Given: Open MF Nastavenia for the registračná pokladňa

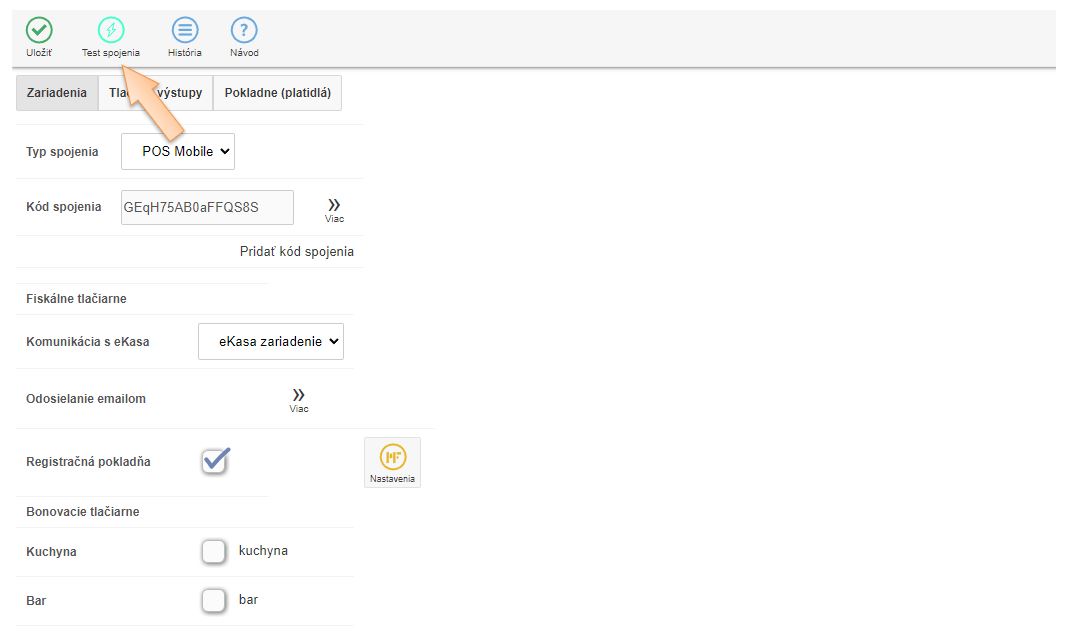Looking at the screenshot, I should coord(392,462).
